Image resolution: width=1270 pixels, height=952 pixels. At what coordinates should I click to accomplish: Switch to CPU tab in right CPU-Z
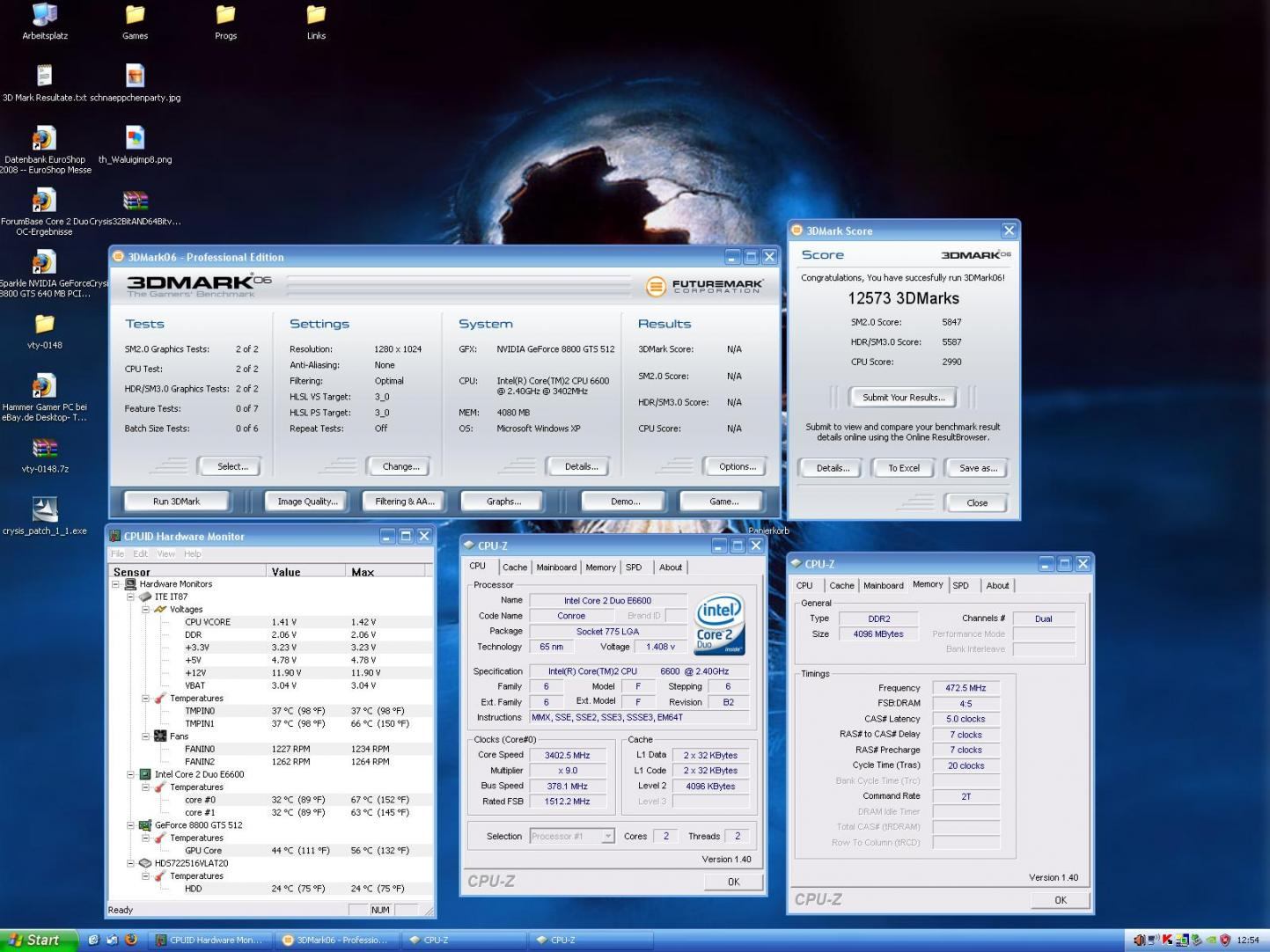804,586
